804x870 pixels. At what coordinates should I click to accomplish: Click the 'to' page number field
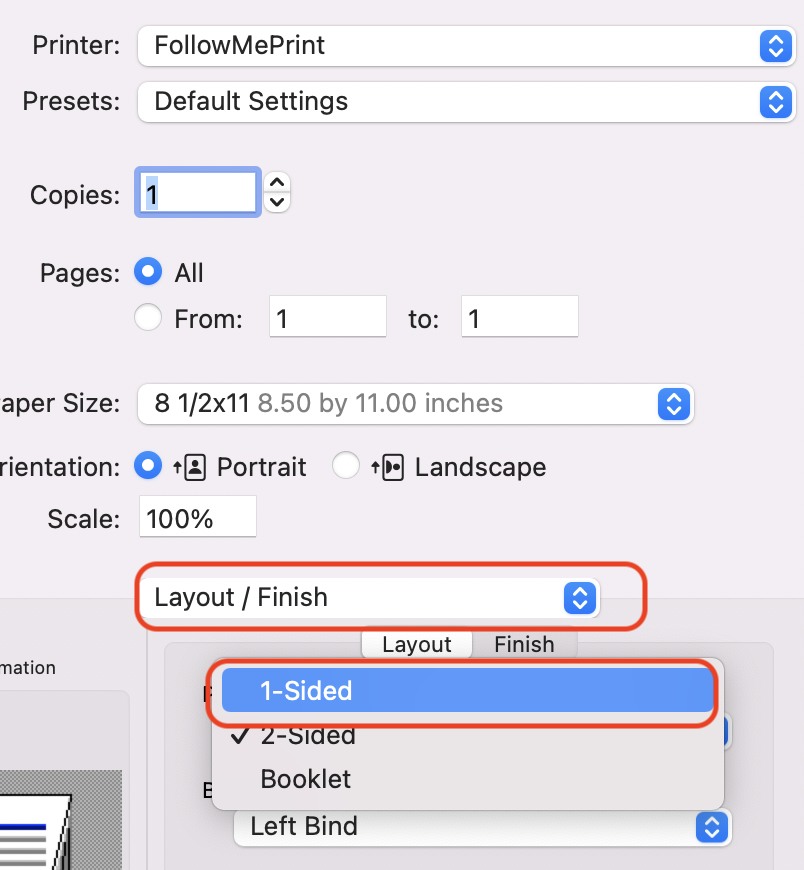(519, 319)
